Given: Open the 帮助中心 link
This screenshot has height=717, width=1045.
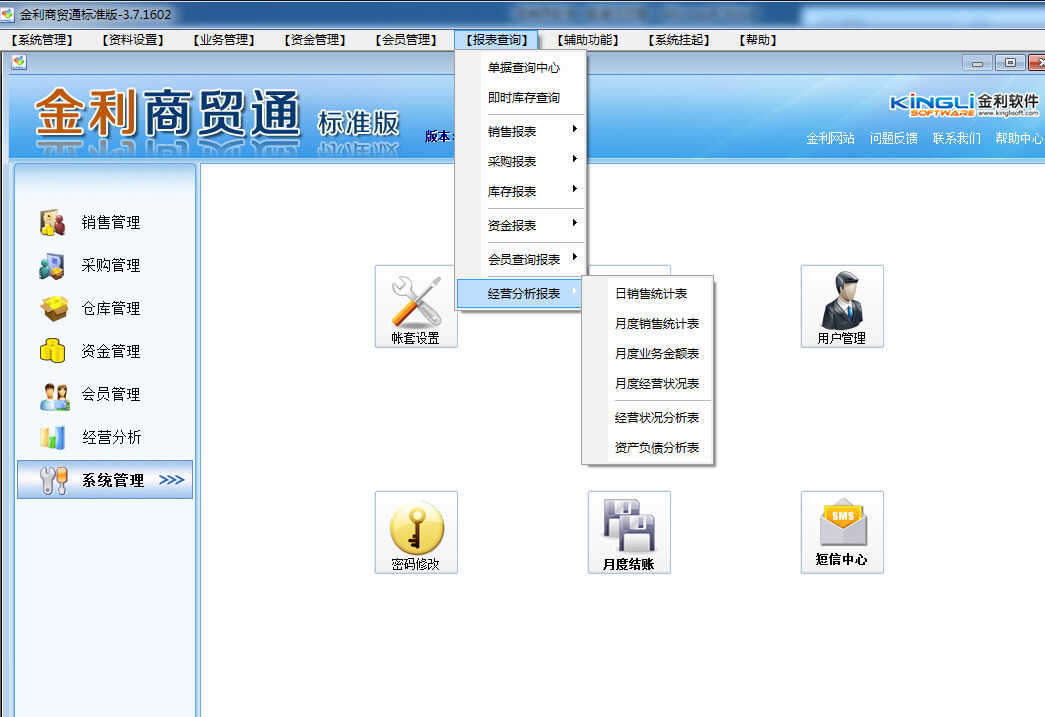Looking at the screenshot, I should coord(1019,139).
